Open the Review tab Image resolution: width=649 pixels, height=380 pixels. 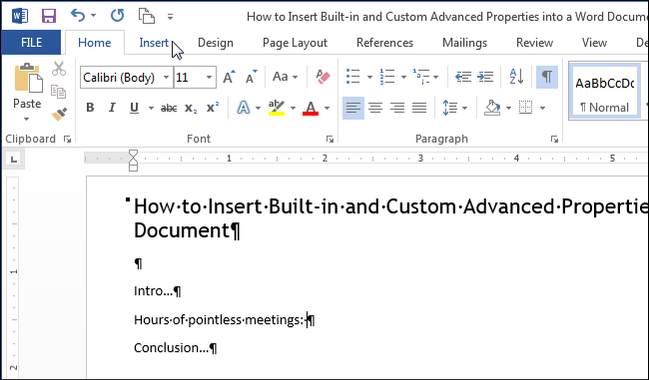[534, 43]
